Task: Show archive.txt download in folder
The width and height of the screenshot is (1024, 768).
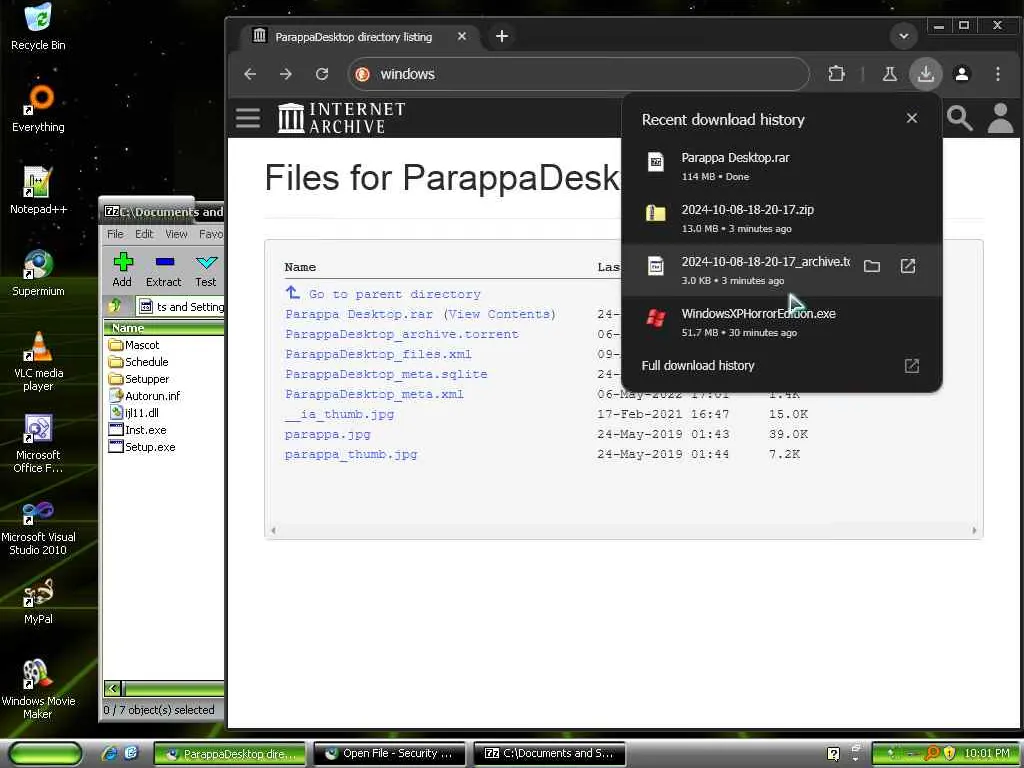Action: click(872, 266)
